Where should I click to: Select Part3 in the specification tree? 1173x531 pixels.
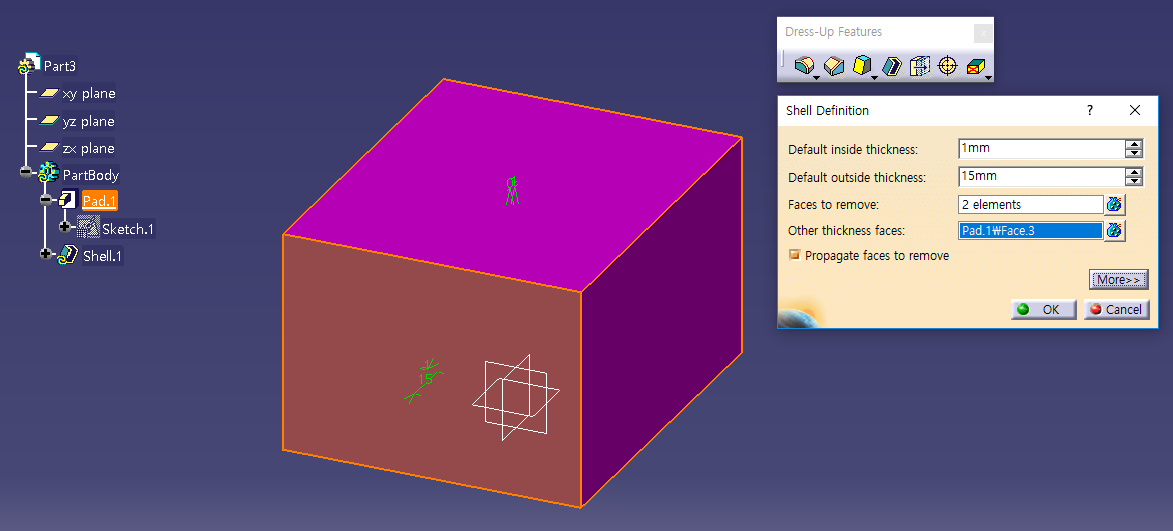(60, 66)
